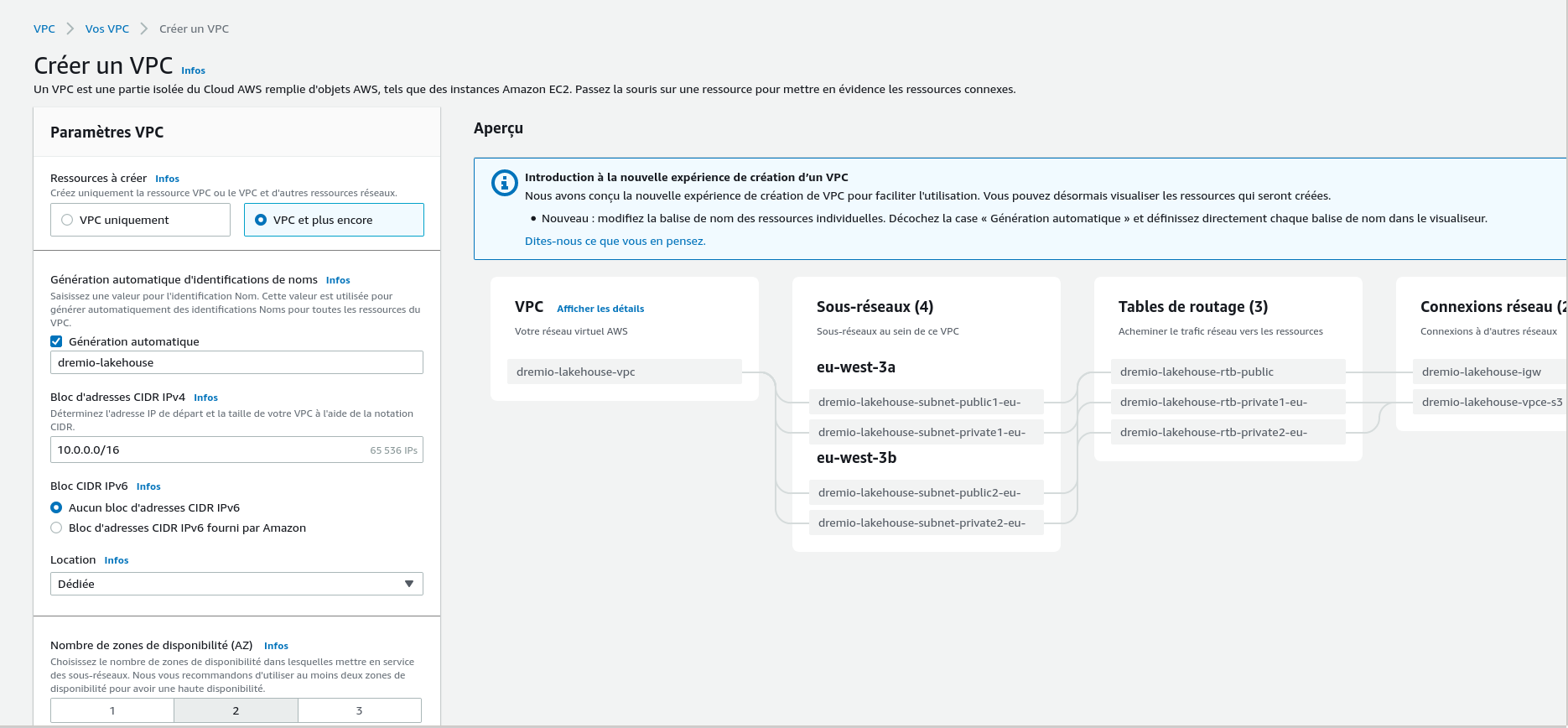
Task: Click the eu-west-3a zone heading
Action: coord(856,367)
